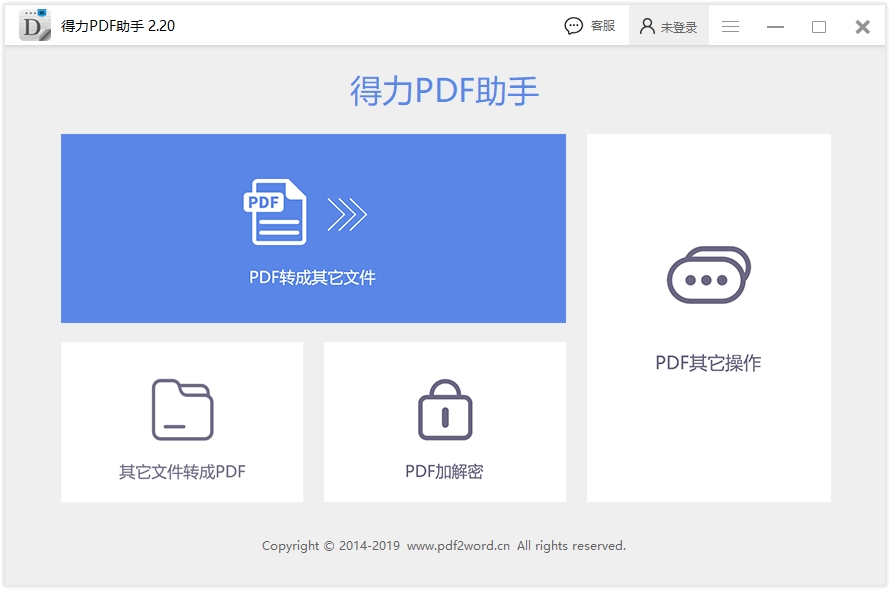Click the PDF document icon in blue tile
This screenshot has height=591, width=892.
(275, 212)
